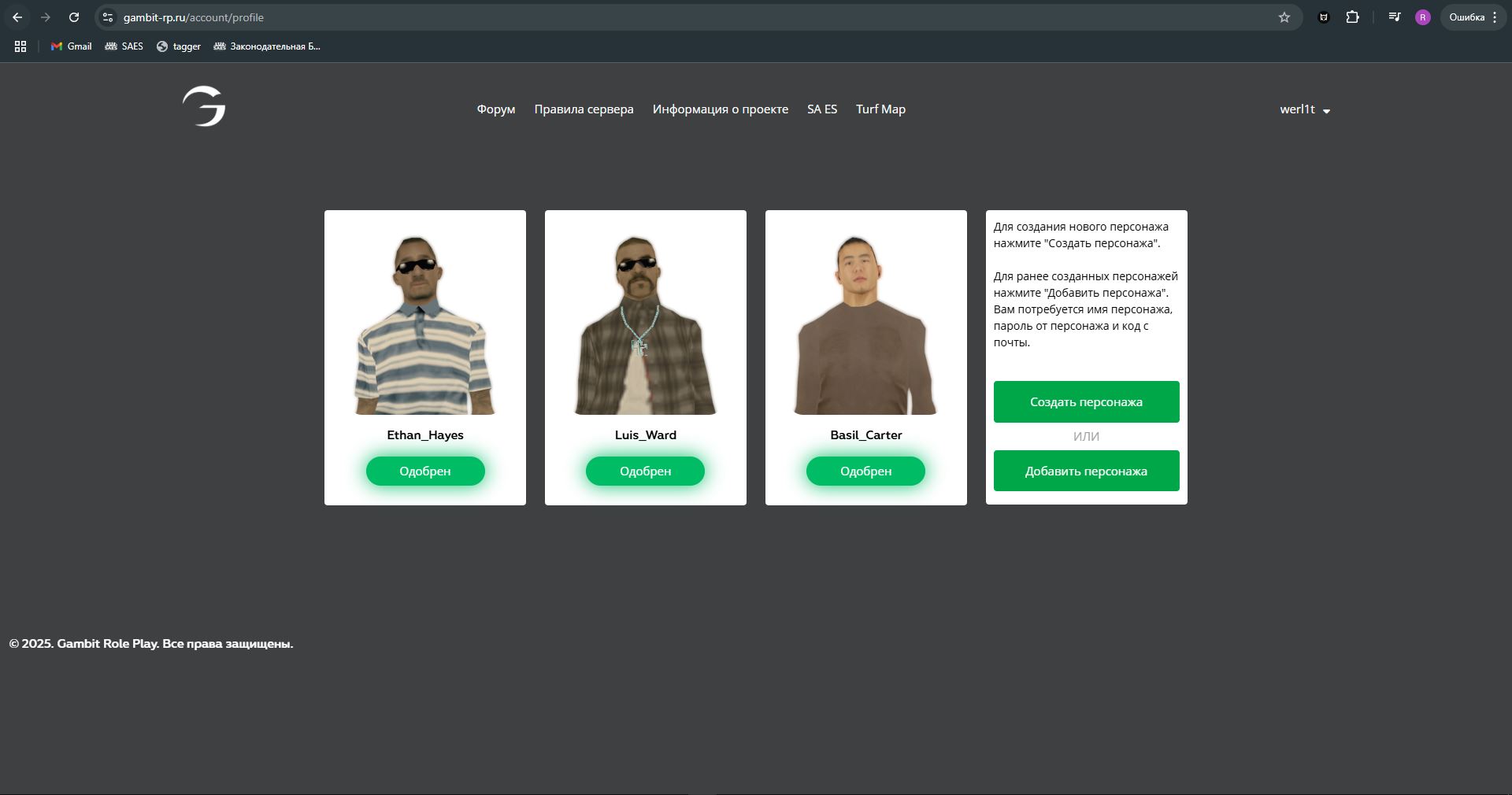Open the apps grid in bookmarks bar

[20, 46]
